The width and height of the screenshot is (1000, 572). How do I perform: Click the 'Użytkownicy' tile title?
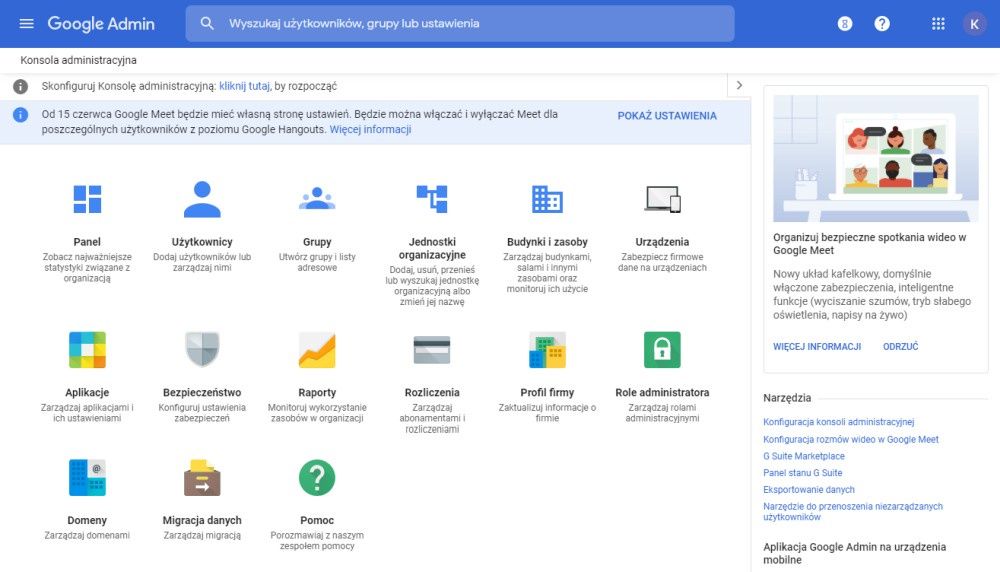202,242
